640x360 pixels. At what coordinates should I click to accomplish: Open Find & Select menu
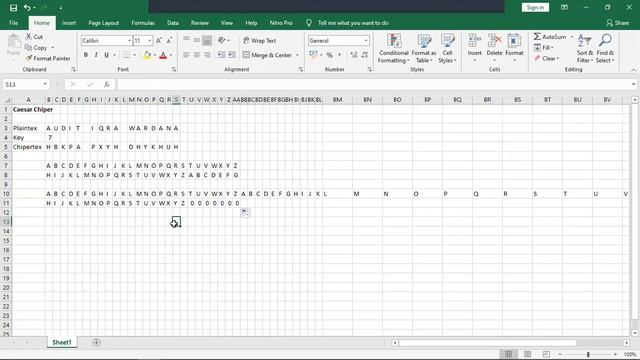[x=605, y=49]
